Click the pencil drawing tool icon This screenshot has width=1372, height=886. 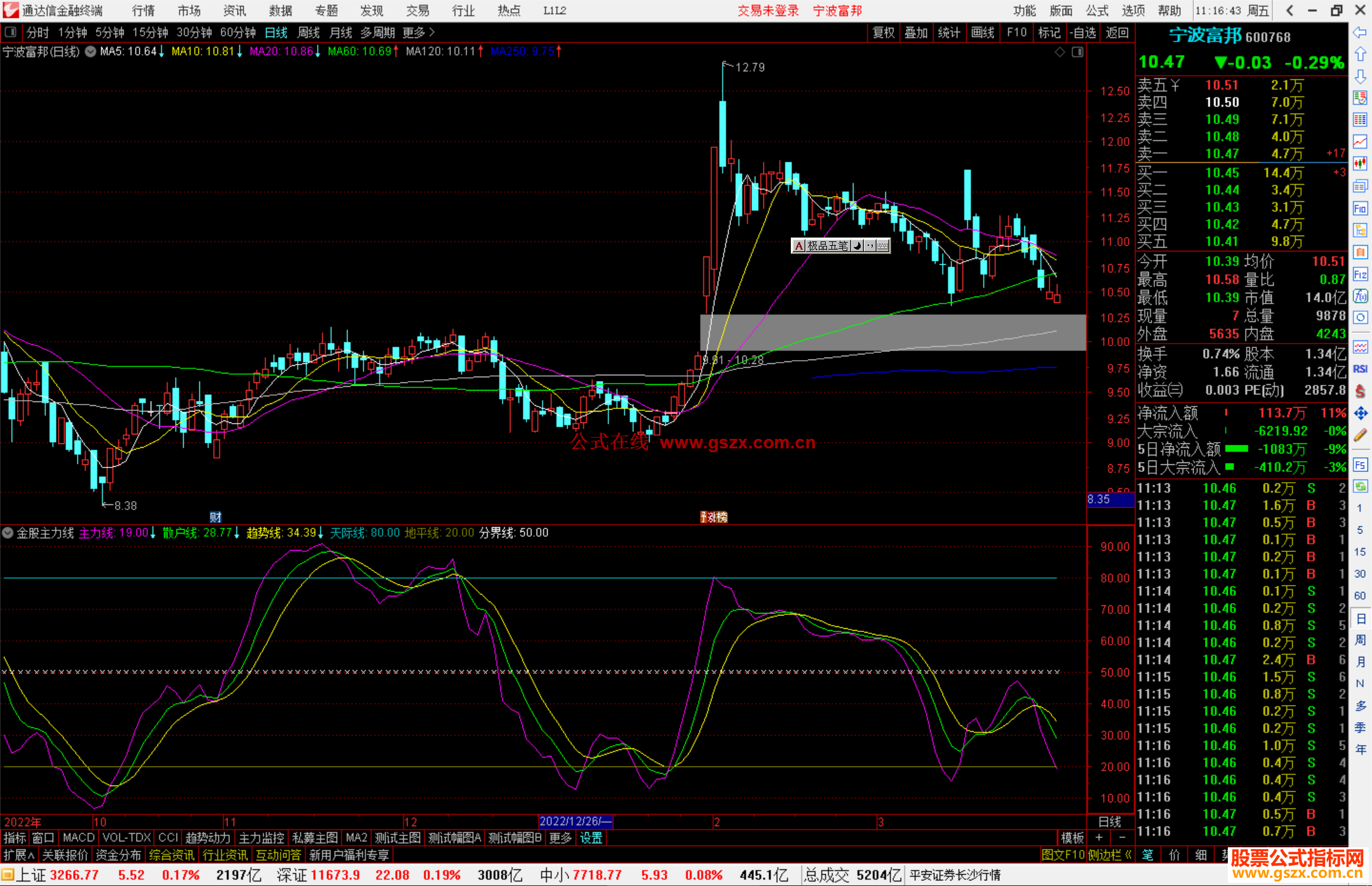click(x=1360, y=436)
